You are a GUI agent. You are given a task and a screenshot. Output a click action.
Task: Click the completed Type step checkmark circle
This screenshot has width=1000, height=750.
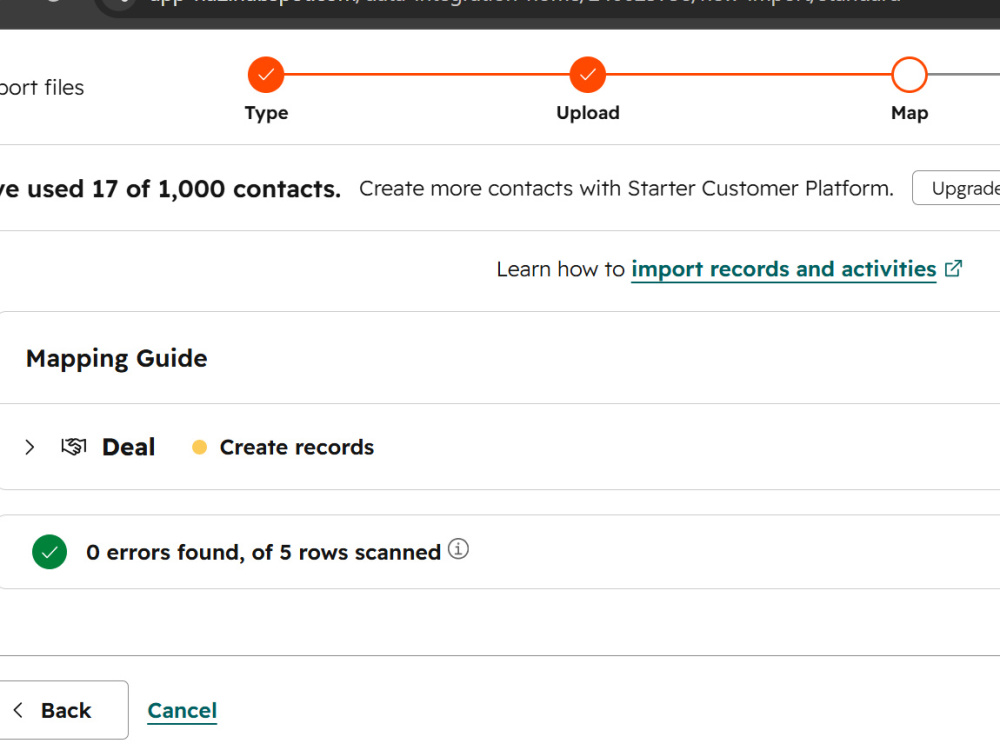tap(266, 75)
